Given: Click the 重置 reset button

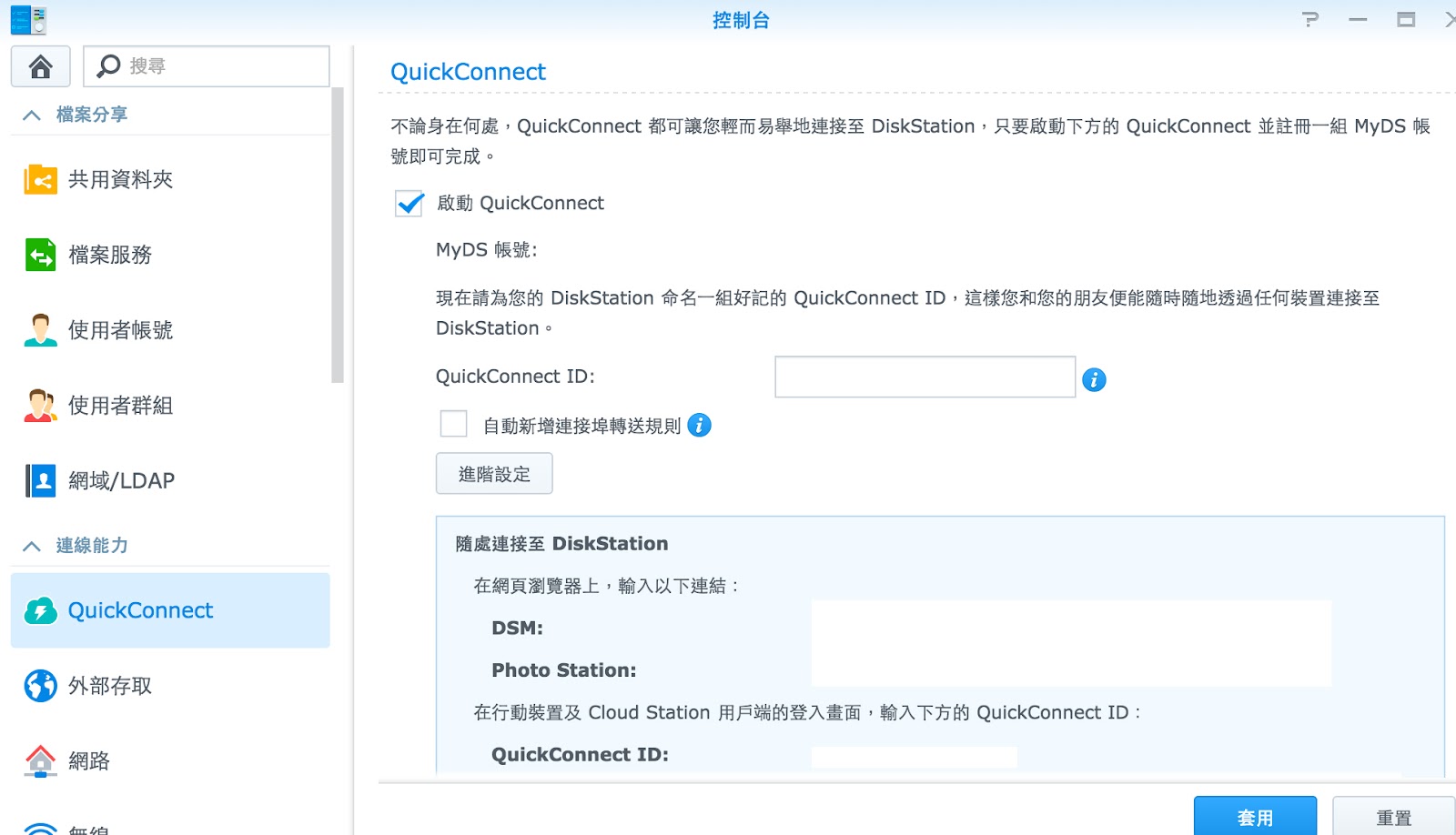Looking at the screenshot, I should (1392, 817).
